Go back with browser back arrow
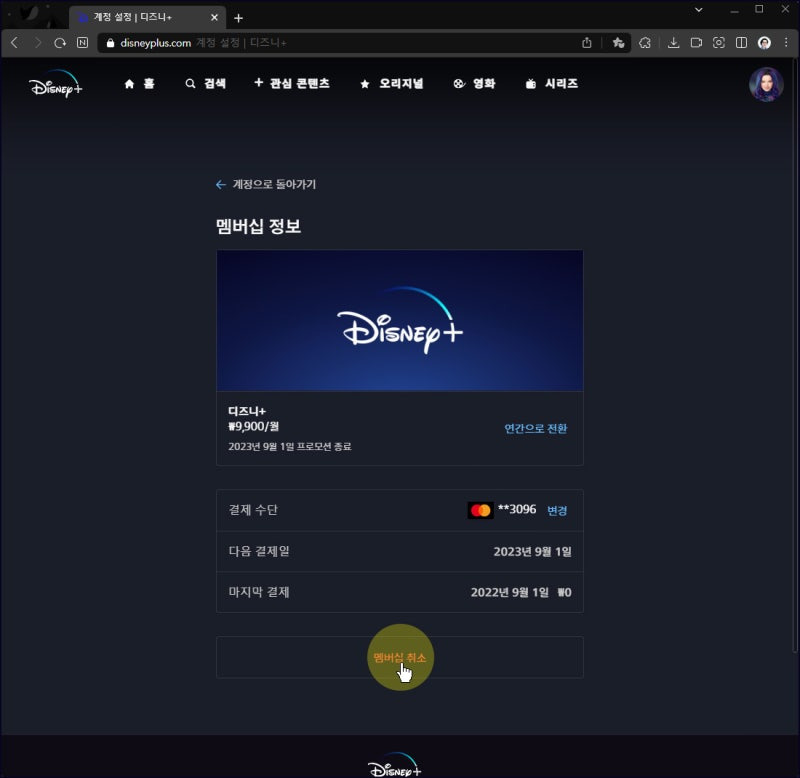 click(x=14, y=43)
